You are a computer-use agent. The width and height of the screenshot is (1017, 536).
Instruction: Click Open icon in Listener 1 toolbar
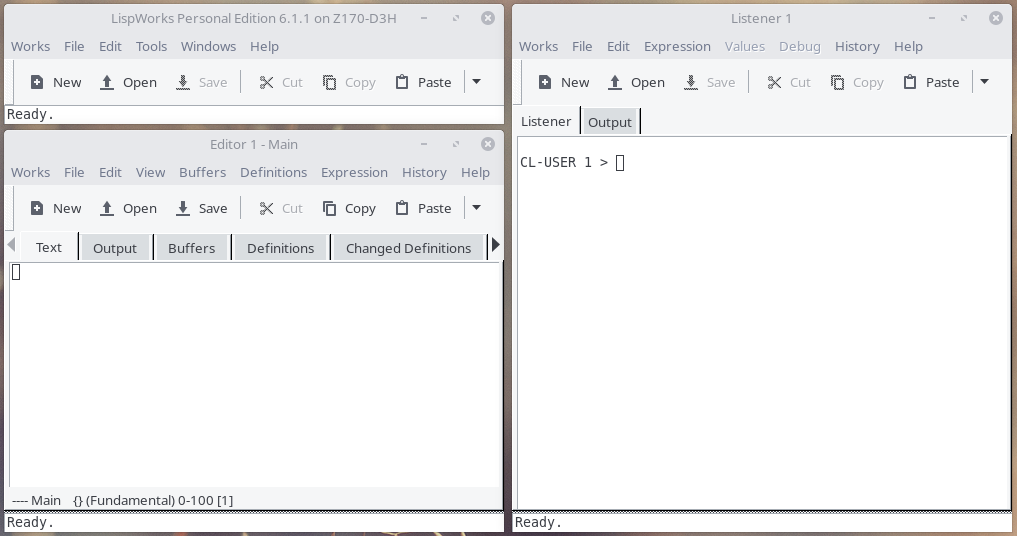[x=615, y=82]
